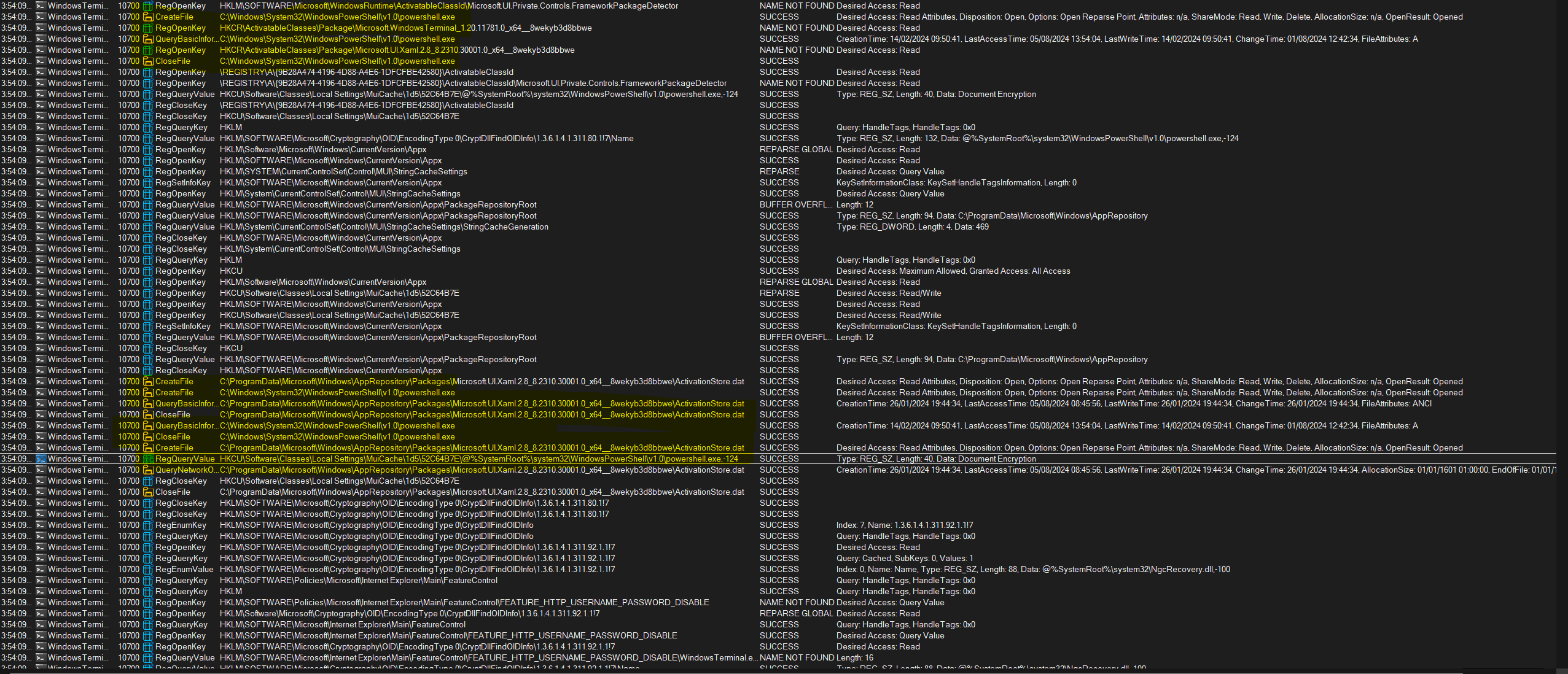Click the blue terminal icon in the highlighted row
This screenshot has width=1568, height=674.
point(41,459)
